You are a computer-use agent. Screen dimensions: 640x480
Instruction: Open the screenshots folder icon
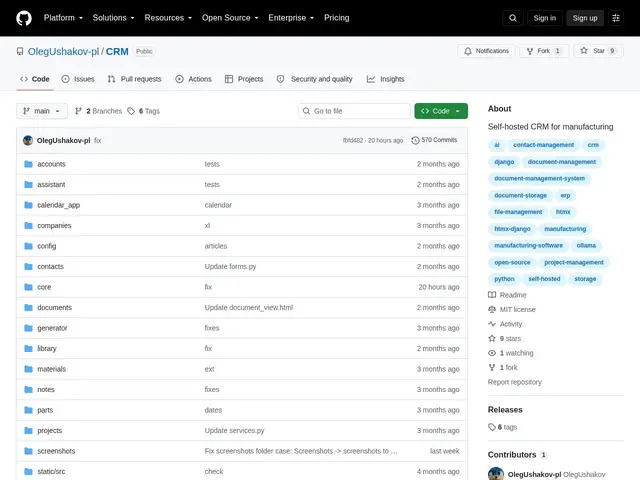28,451
